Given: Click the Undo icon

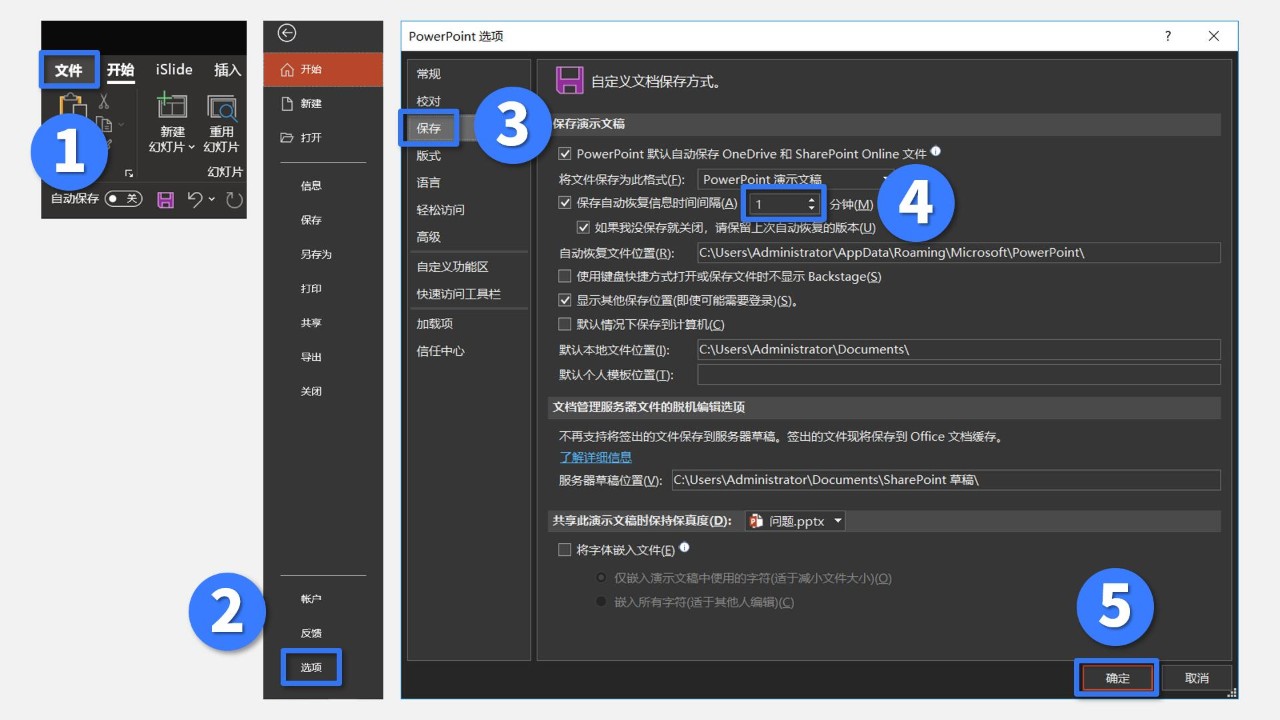Looking at the screenshot, I should (195, 199).
